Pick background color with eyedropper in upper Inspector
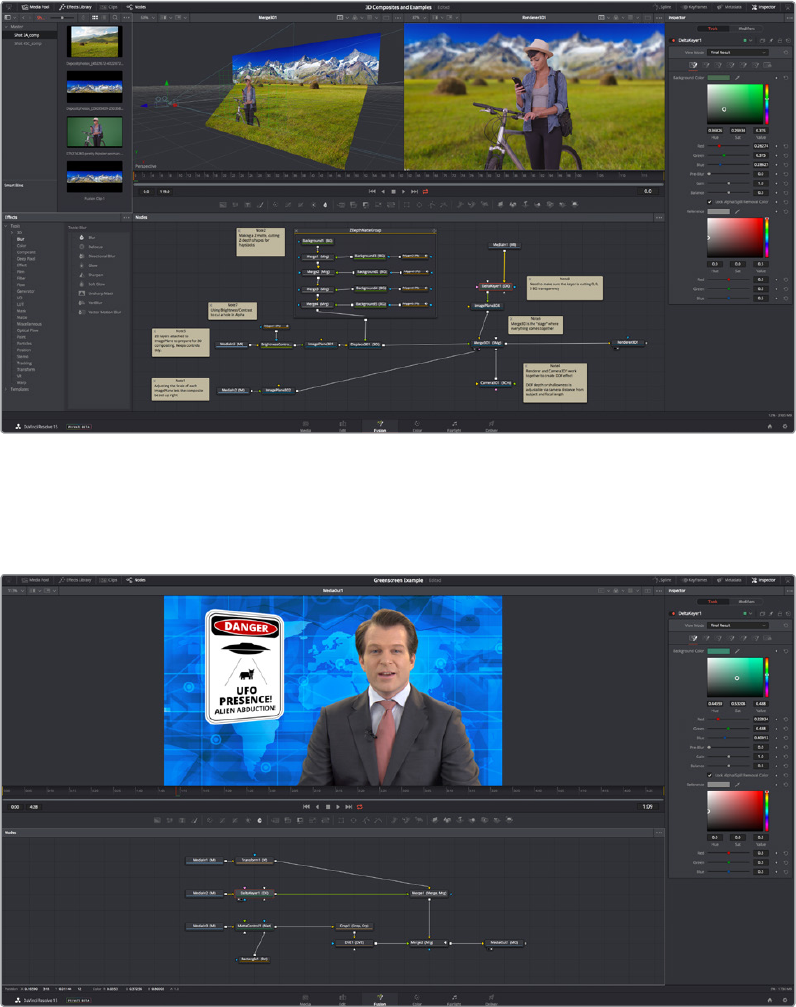This screenshot has height=1007, width=796. (737, 78)
